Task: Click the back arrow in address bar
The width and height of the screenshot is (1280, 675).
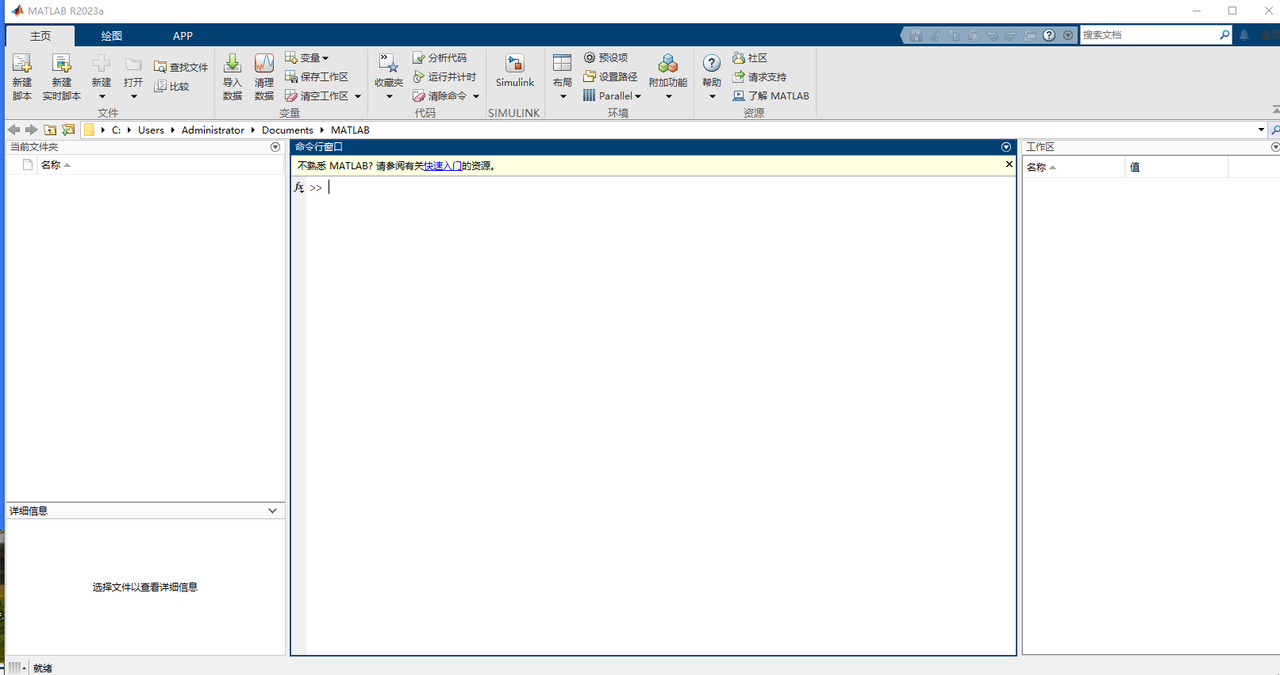Action: 14,130
